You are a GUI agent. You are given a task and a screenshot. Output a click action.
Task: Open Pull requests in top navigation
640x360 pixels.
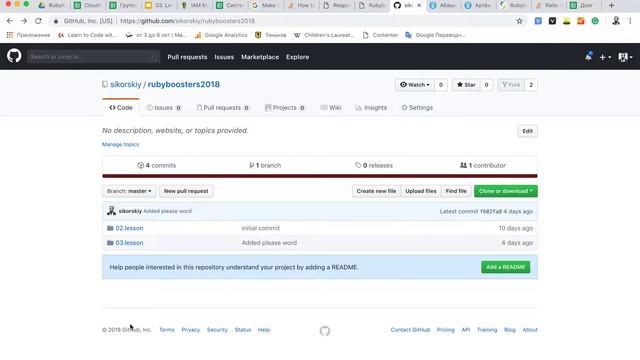pos(187,57)
